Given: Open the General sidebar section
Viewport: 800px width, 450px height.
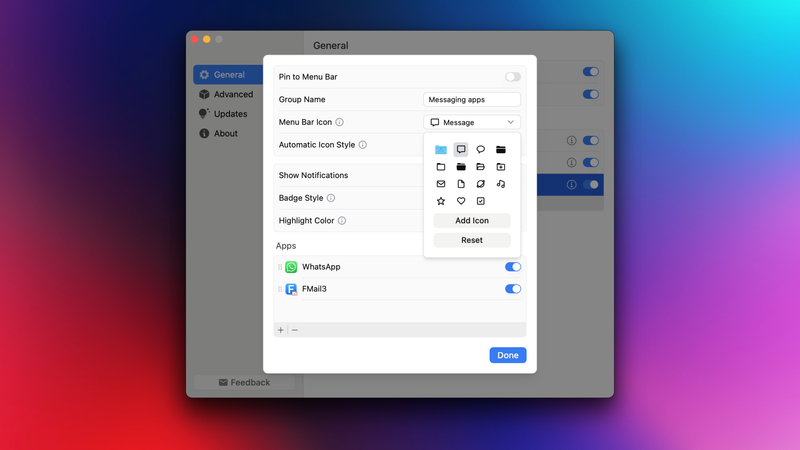Looking at the screenshot, I should 228,74.
